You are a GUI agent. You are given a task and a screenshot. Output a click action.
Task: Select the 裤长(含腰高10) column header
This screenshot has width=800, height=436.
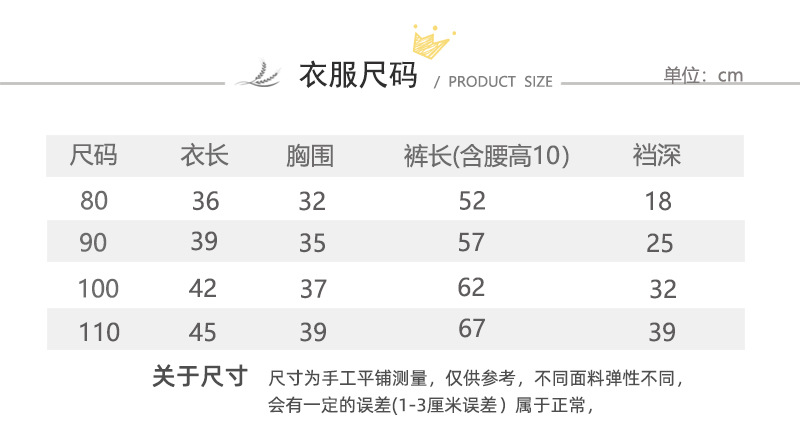[486, 156]
